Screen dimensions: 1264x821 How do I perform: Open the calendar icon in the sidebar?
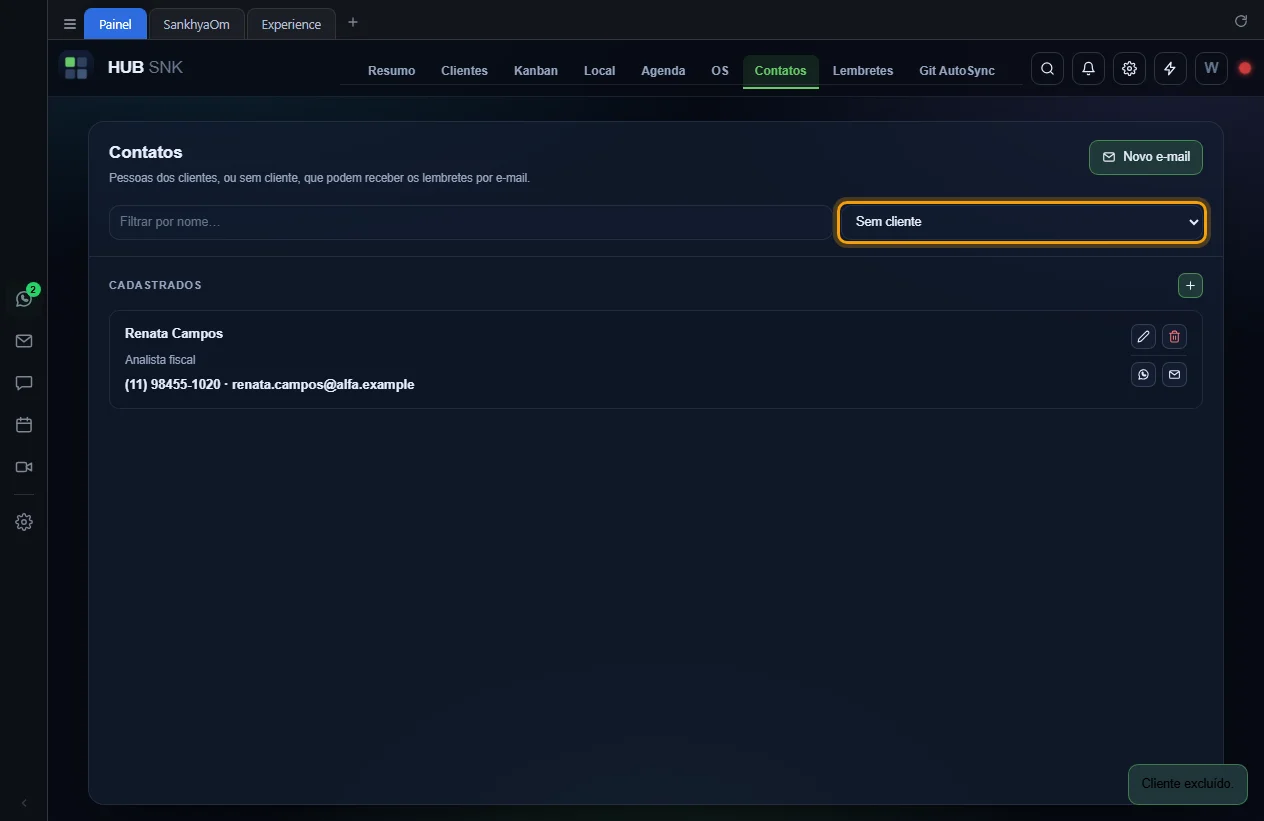pyautogui.click(x=24, y=425)
